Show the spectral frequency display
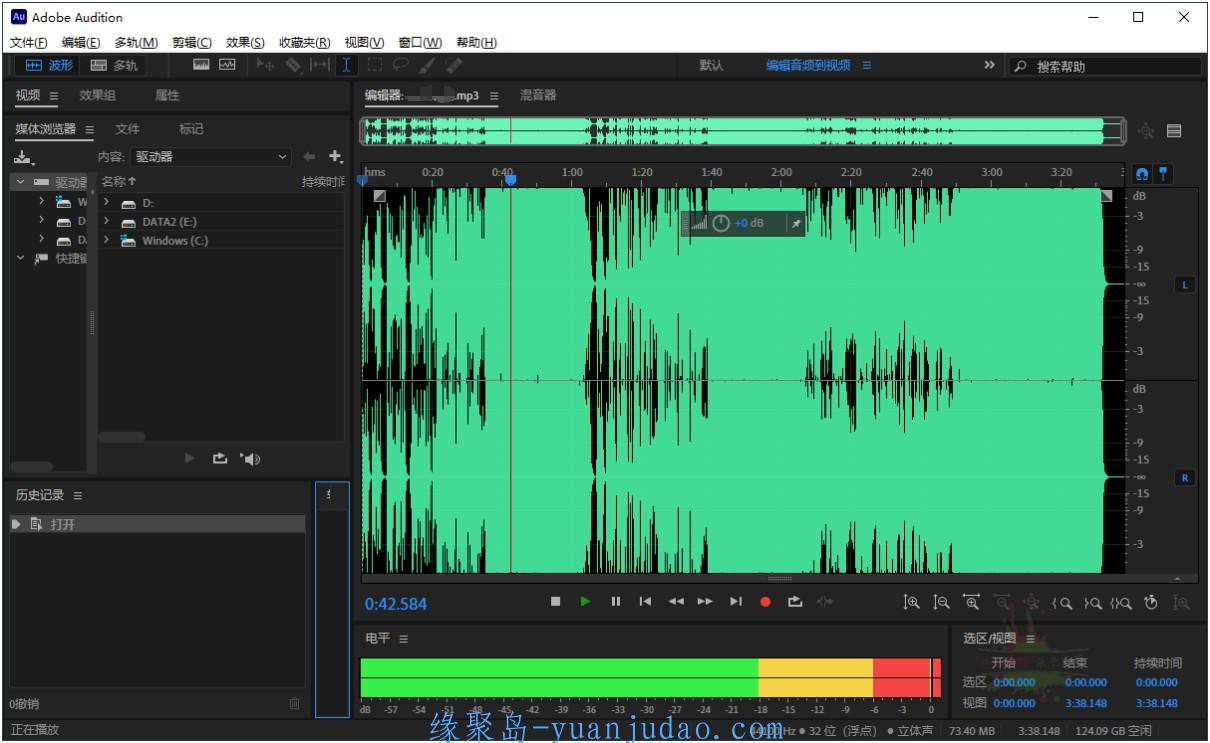This screenshot has height=743, width=1210. coord(202,65)
